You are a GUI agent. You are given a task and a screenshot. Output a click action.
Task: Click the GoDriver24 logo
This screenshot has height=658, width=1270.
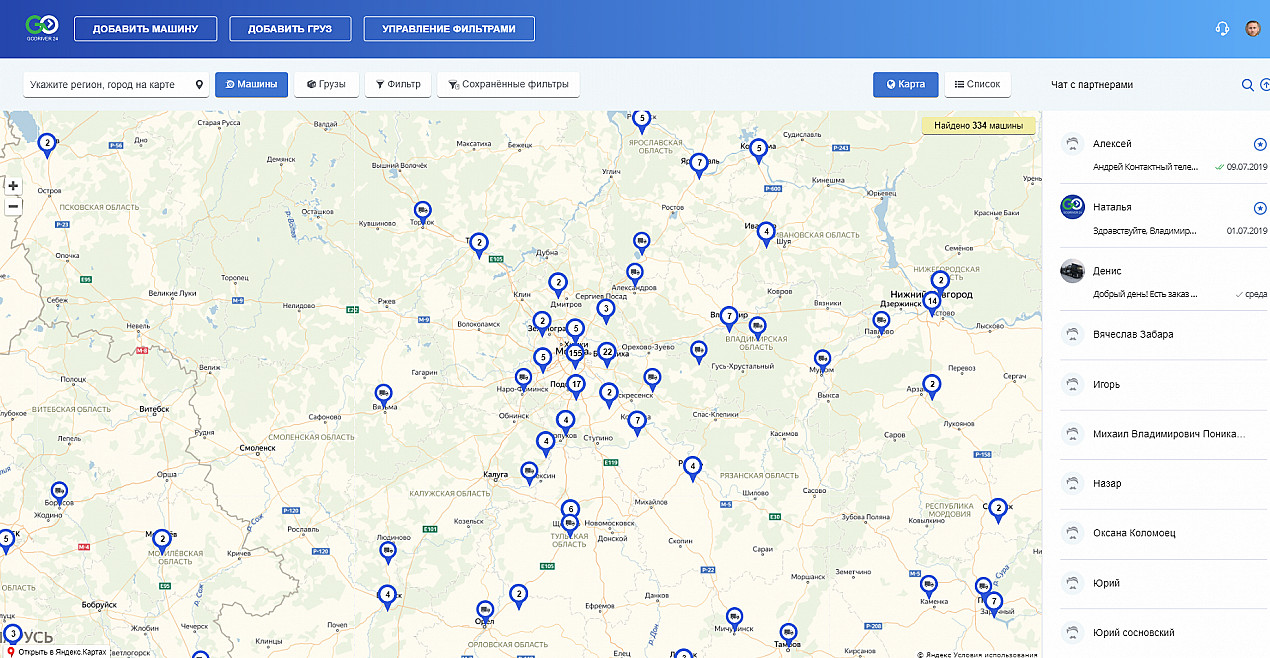(42, 27)
